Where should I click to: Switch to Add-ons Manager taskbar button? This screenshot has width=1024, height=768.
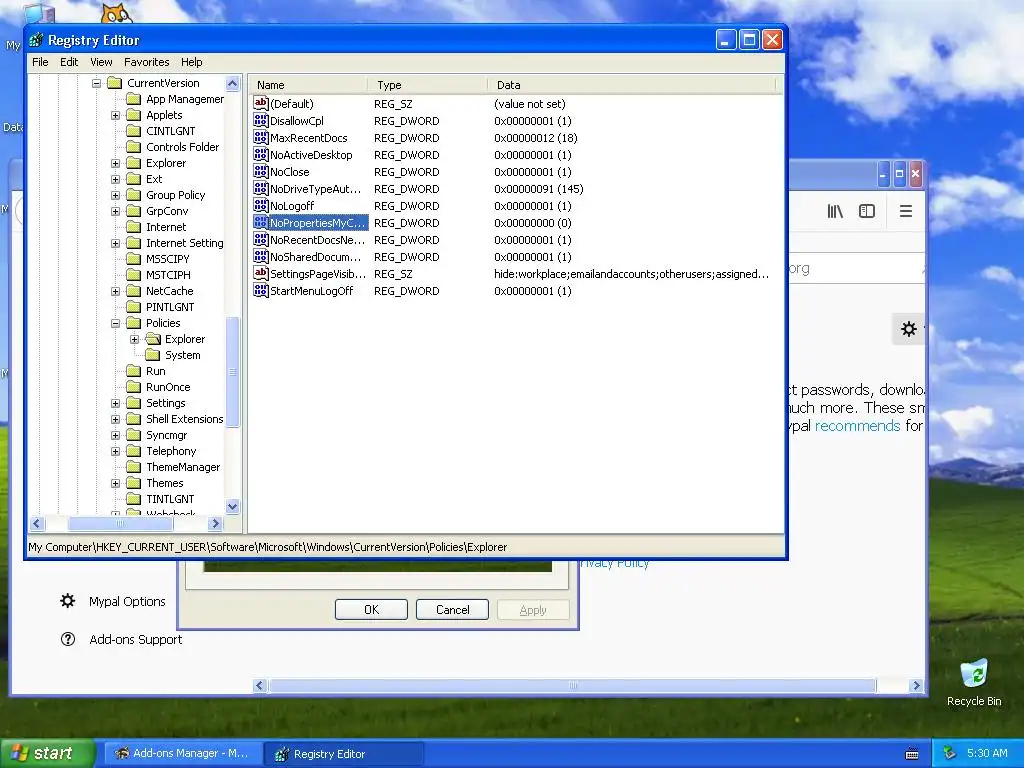(182, 754)
